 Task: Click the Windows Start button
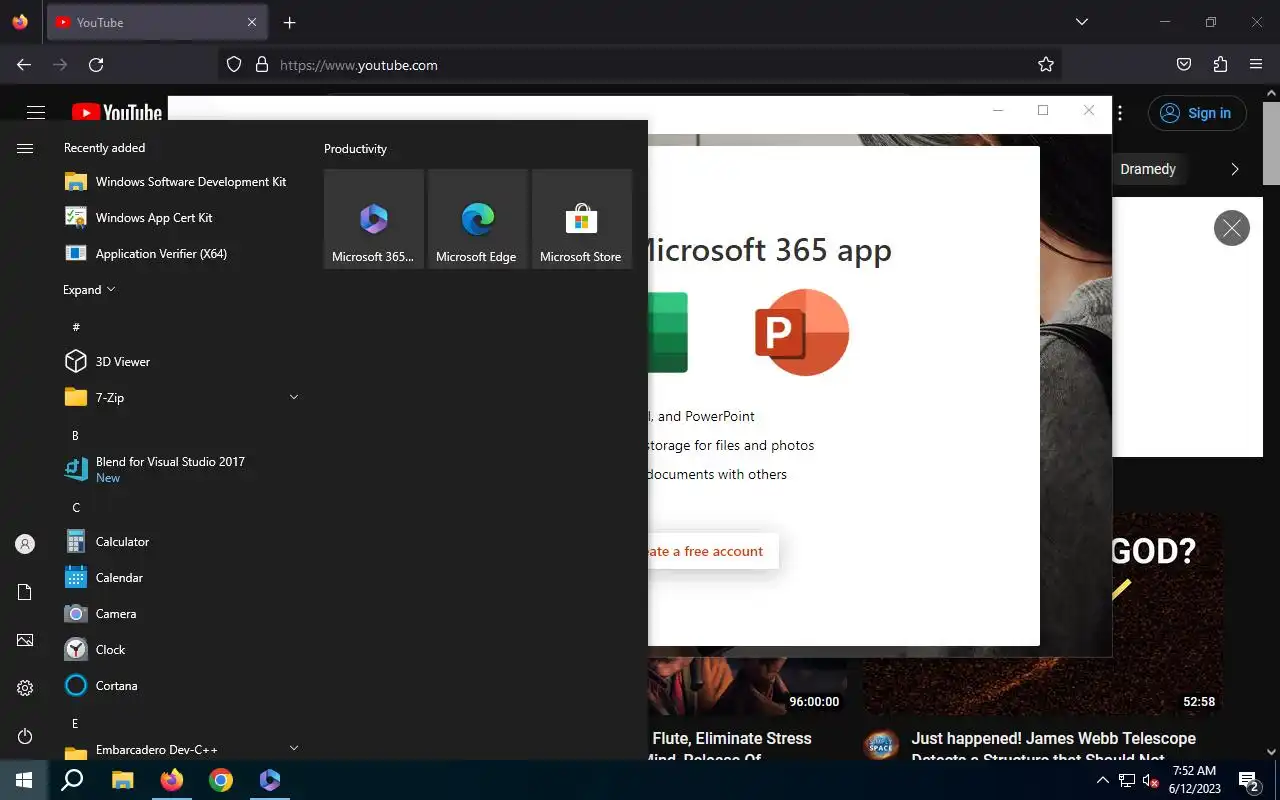click(x=24, y=780)
